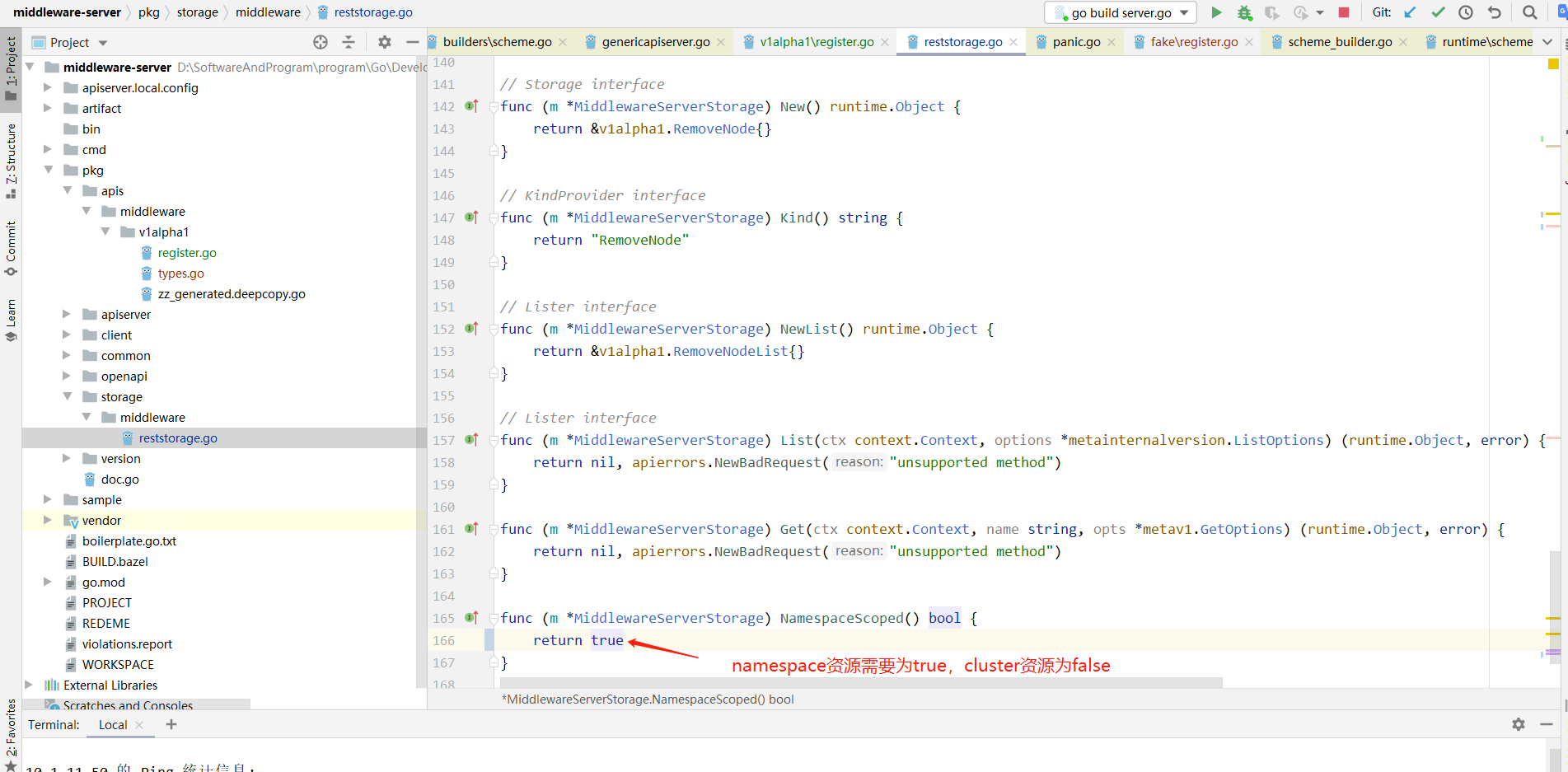
Task: Close the reststorage.go editor tab
Action: click(1013, 42)
